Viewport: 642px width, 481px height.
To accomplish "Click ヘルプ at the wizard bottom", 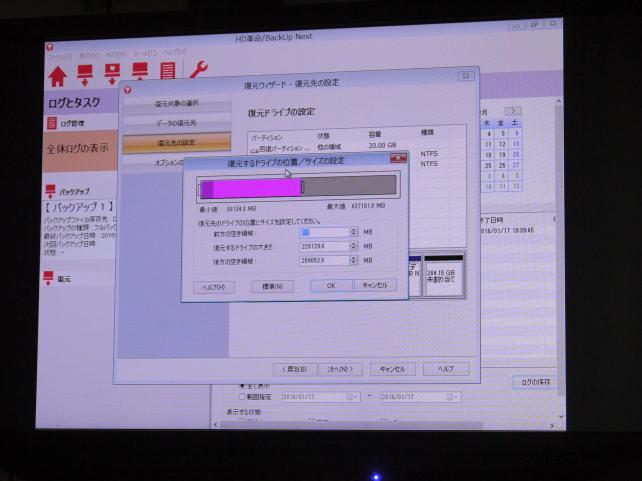I will pos(446,368).
